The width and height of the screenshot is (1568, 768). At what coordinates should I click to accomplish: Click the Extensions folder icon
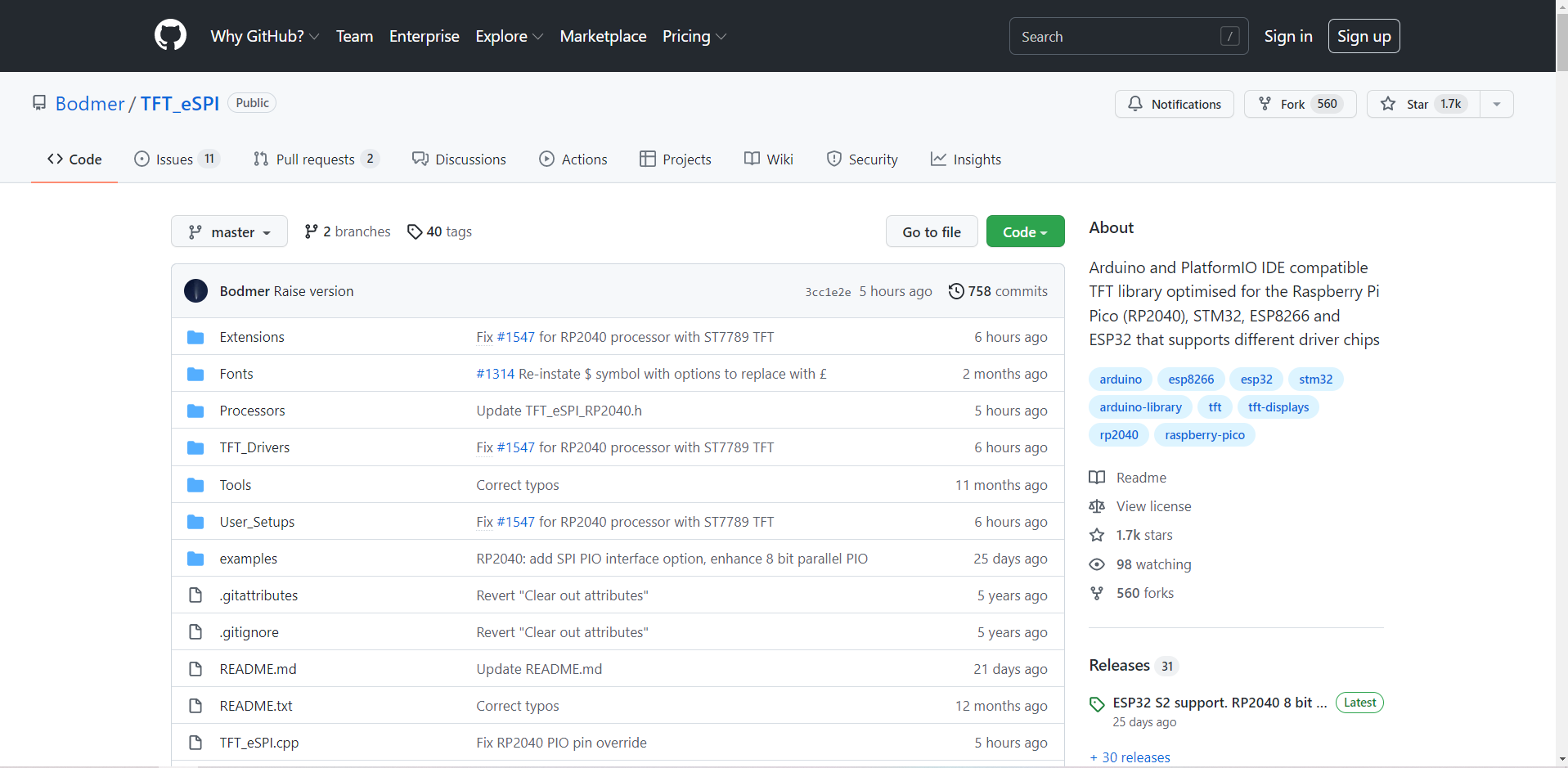(x=195, y=337)
